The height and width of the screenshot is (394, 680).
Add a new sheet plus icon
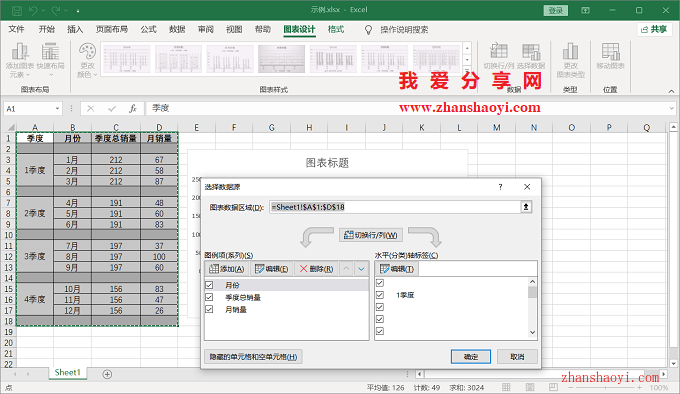coord(107,374)
